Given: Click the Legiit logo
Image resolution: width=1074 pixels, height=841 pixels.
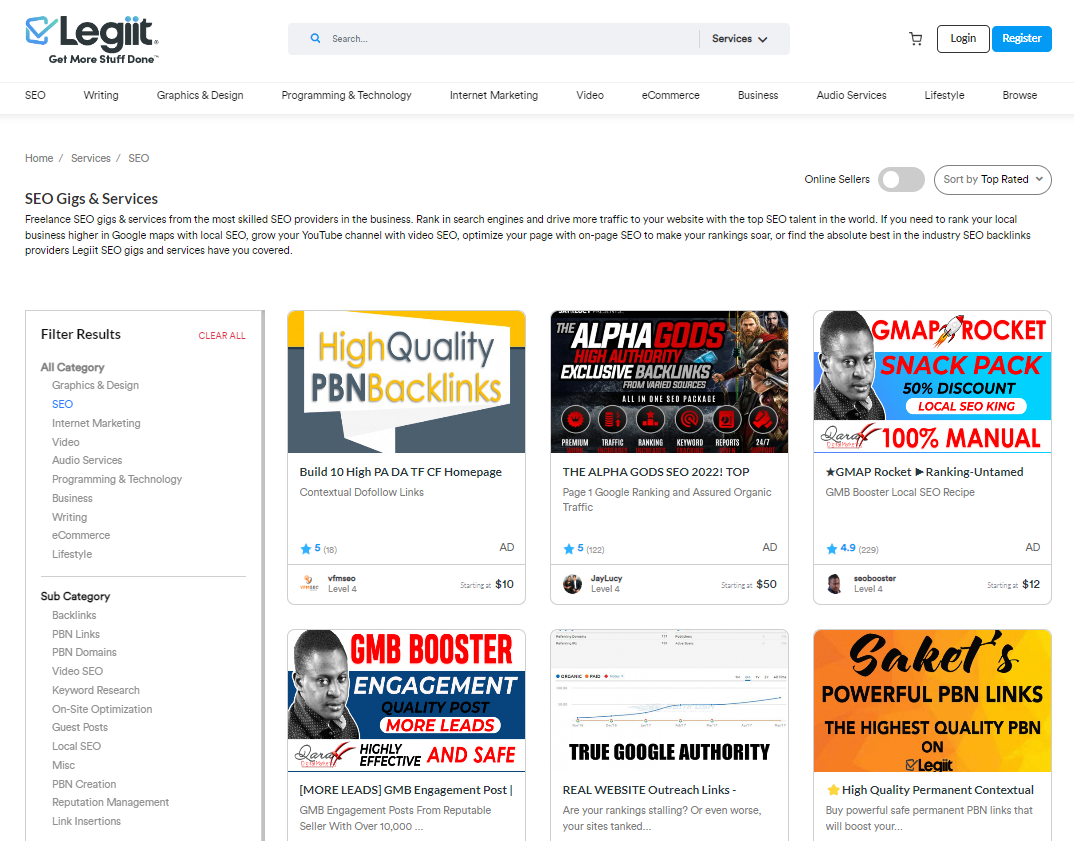Looking at the screenshot, I should (92, 40).
